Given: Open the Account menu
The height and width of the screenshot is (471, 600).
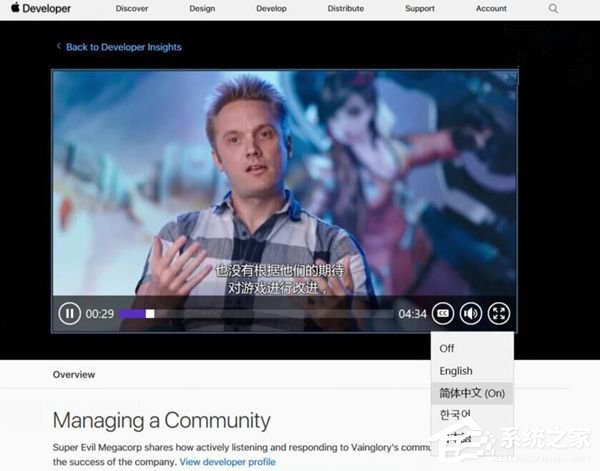Looking at the screenshot, I should click(x=491, y=8).
